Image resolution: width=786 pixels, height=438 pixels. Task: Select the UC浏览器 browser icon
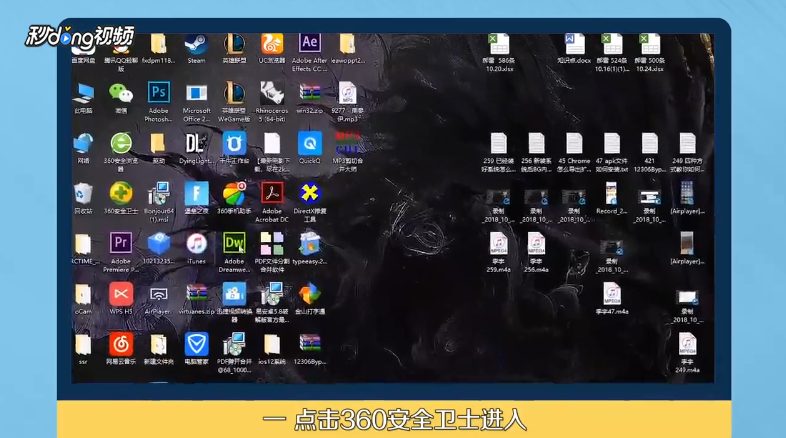pyautogui.click(x=272, y=45)
